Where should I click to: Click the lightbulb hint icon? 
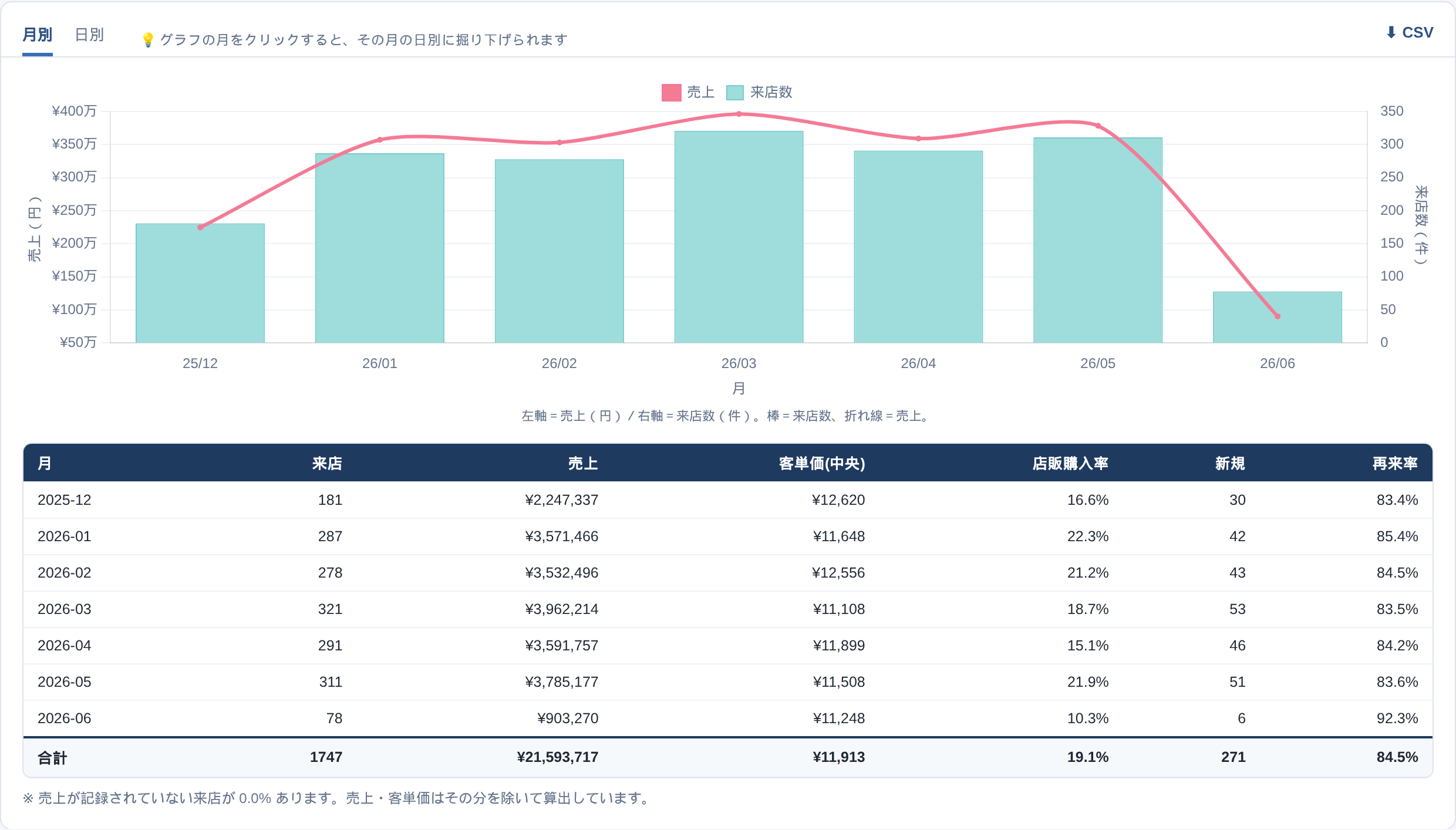[x=148, y=40]
